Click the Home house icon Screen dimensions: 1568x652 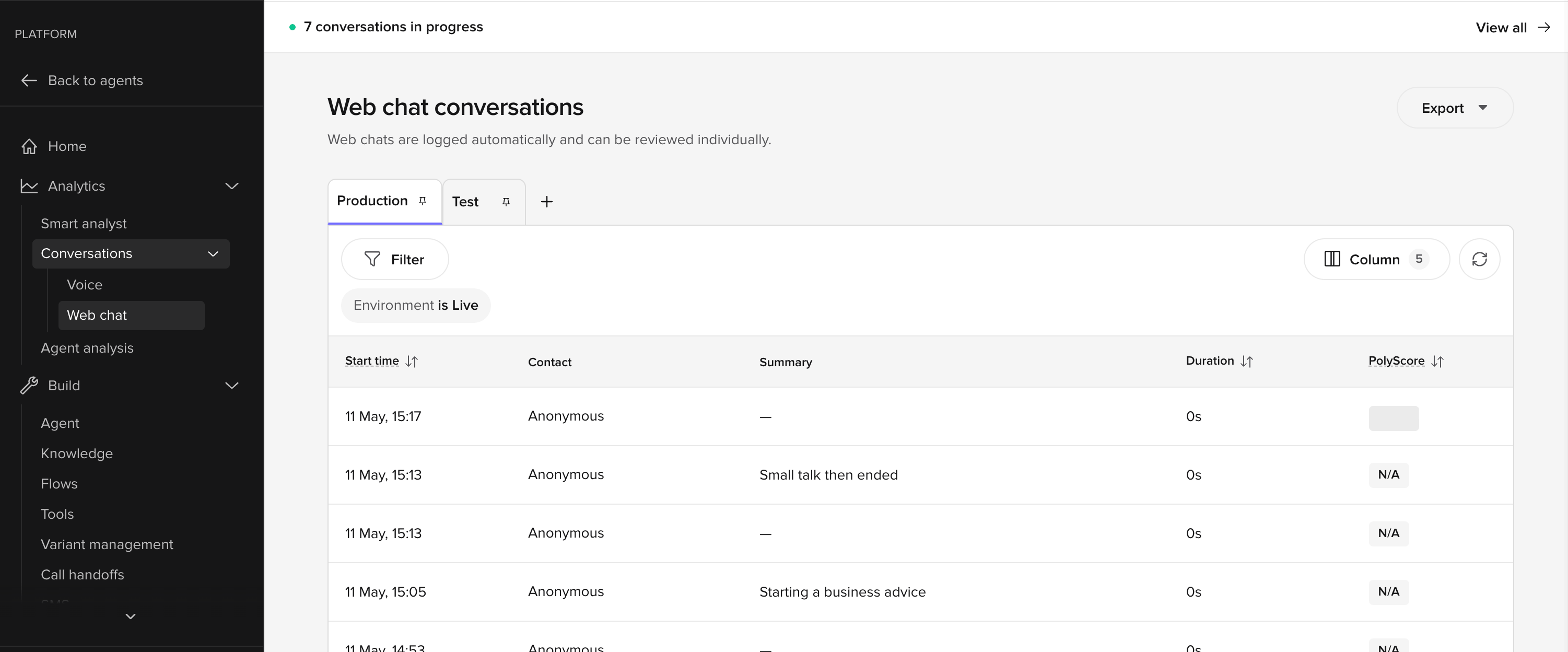point(29,146)
